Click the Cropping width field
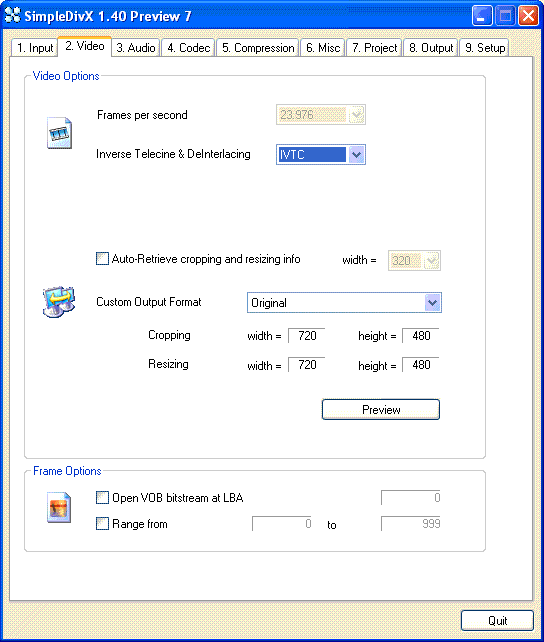The image size is (544, 642). pyautogui.click(x=307, y=336)
